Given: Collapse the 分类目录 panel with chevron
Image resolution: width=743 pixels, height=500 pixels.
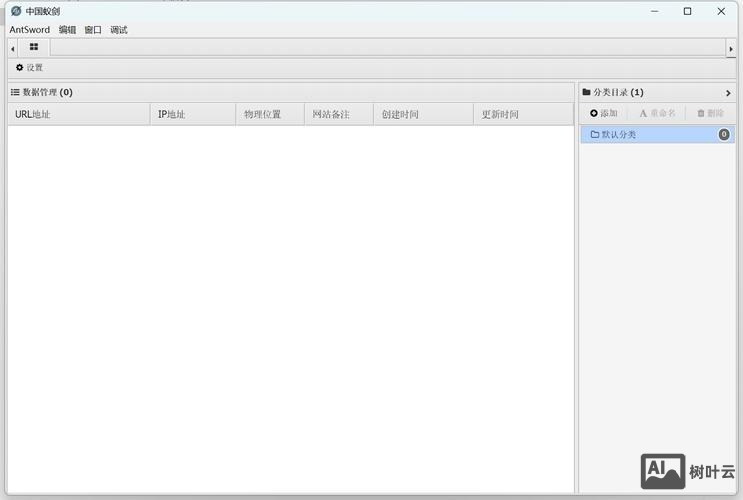Looking at the screenshot, I should click(728, 93).
